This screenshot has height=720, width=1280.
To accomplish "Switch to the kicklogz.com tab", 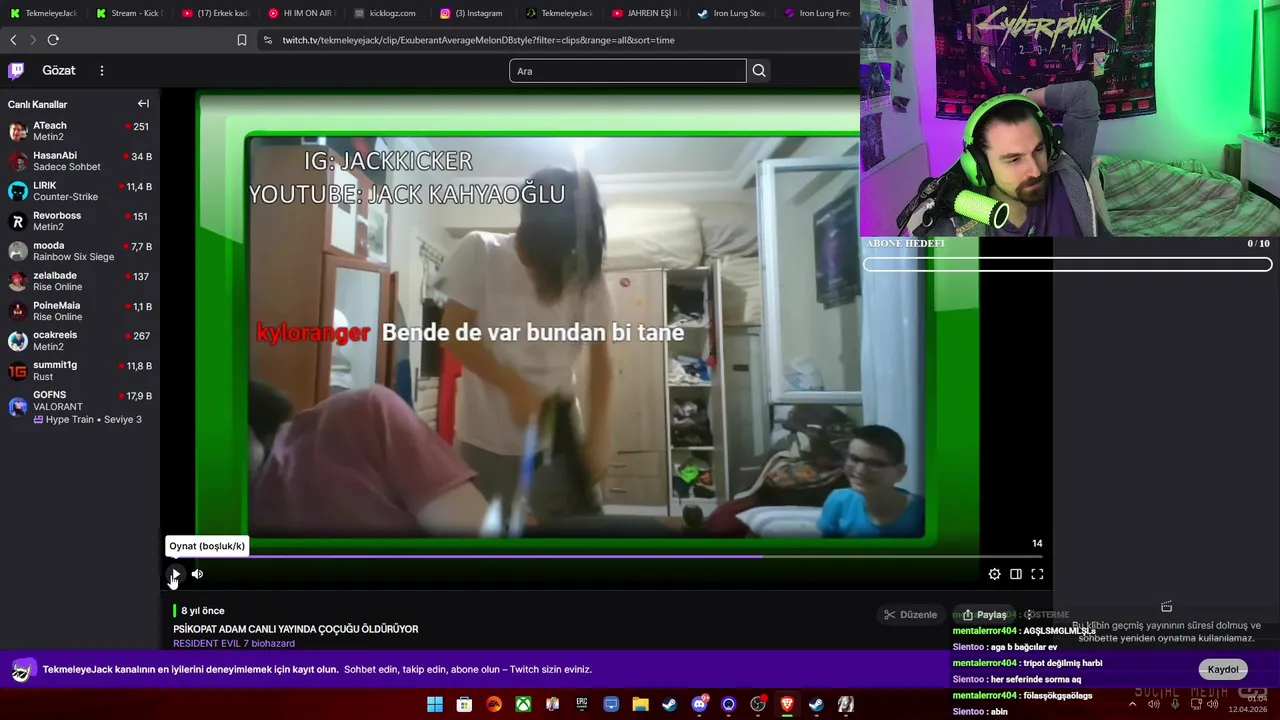I will [x=385, y=13].
